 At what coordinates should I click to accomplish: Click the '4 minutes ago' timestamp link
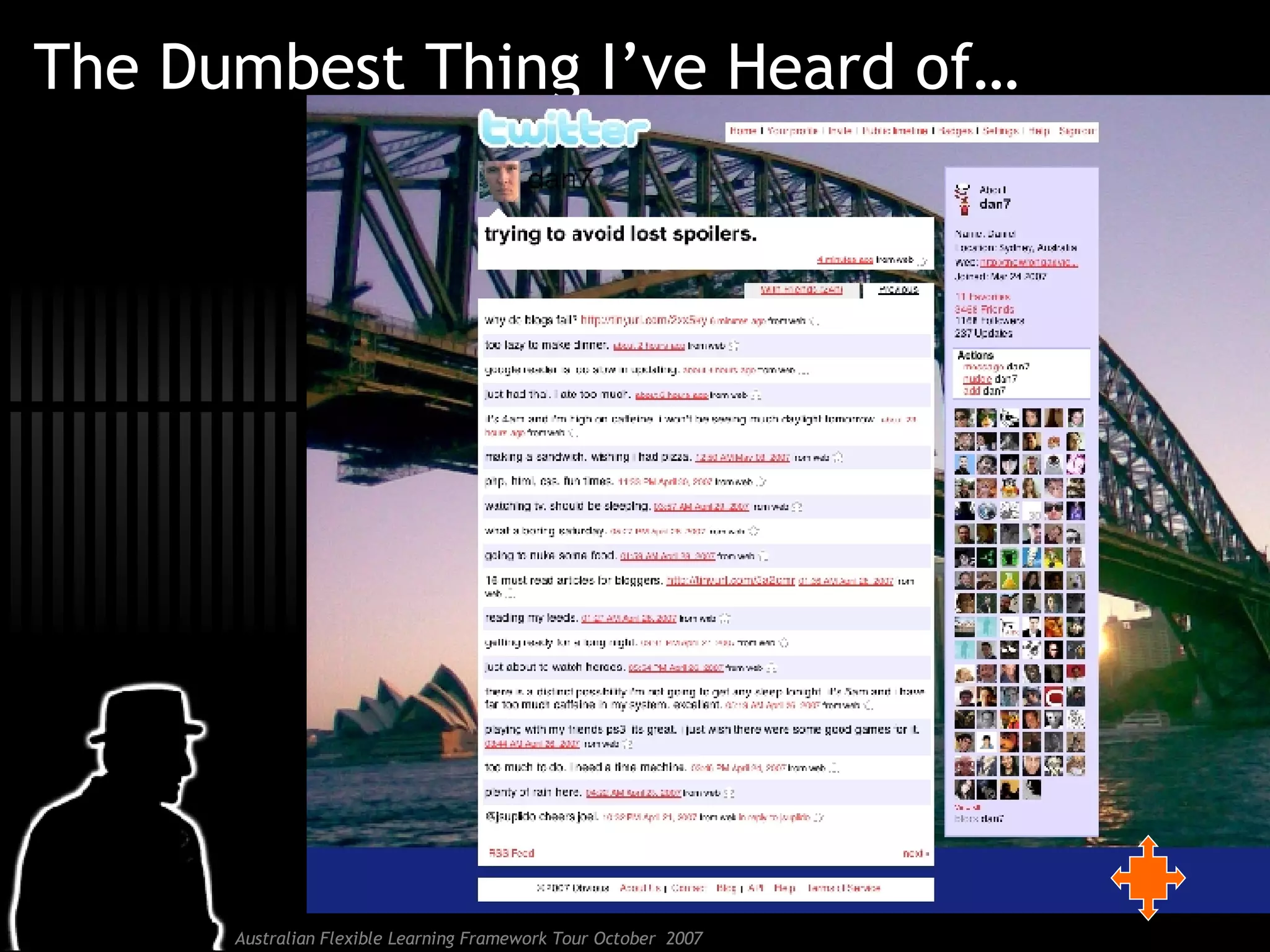tap(845, 260)
